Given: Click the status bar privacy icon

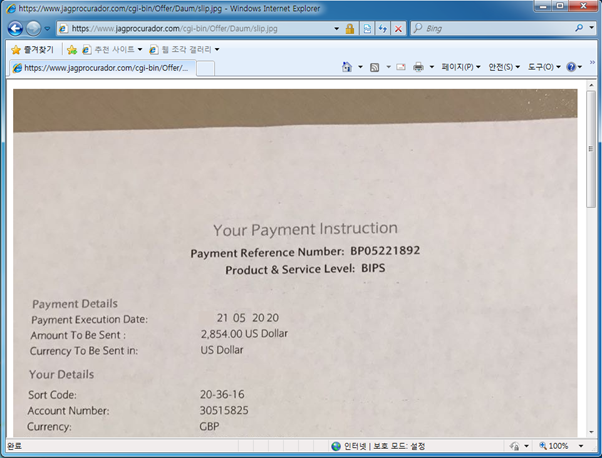Looking at the screenshot, I should tap(515, 446).
